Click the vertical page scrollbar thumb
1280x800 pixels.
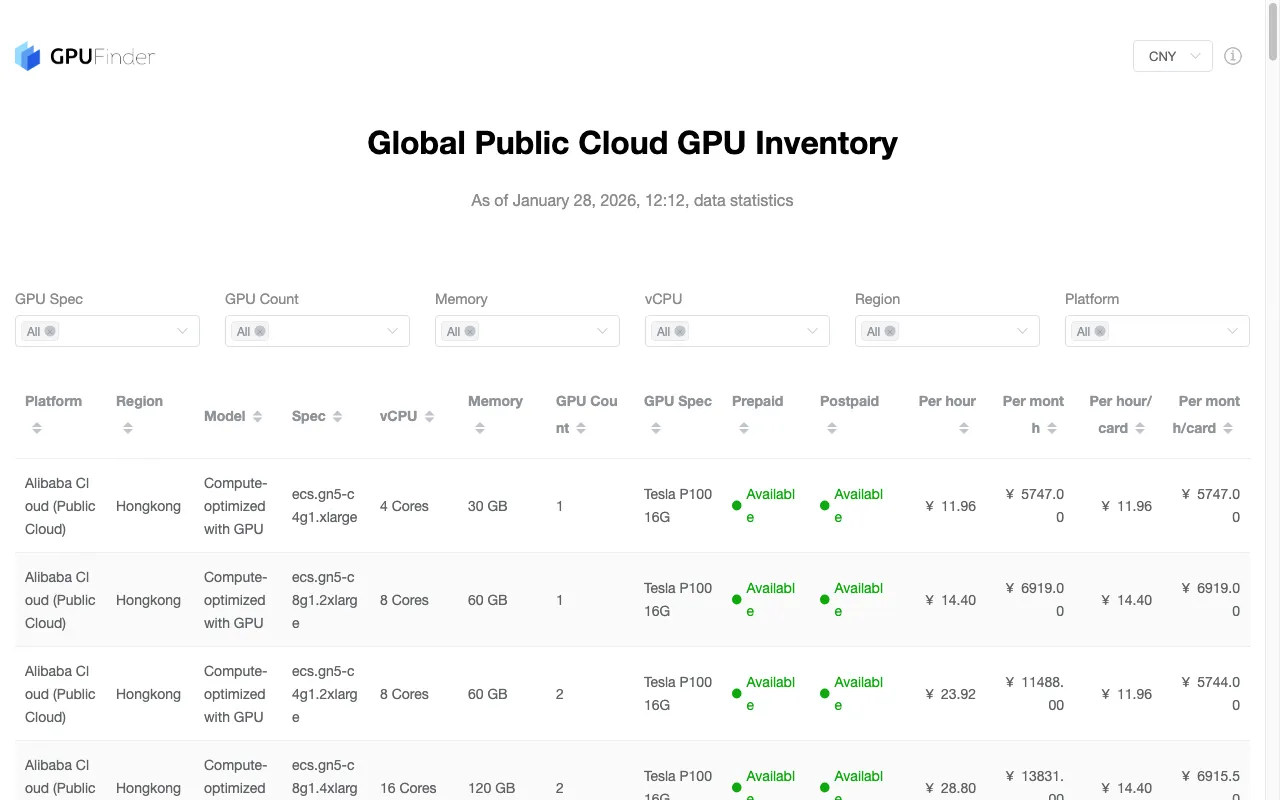click(x=1273, y=30)
